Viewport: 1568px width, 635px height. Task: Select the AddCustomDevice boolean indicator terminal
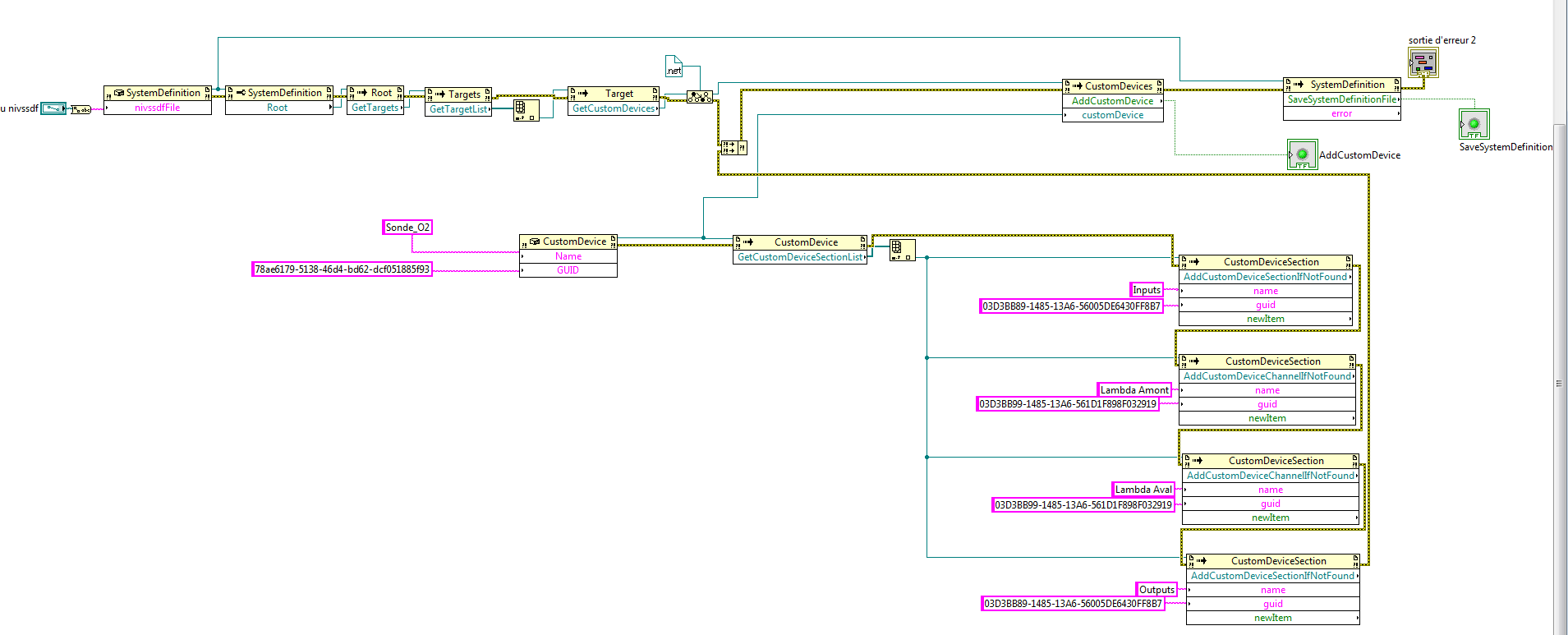[1302, 154]
